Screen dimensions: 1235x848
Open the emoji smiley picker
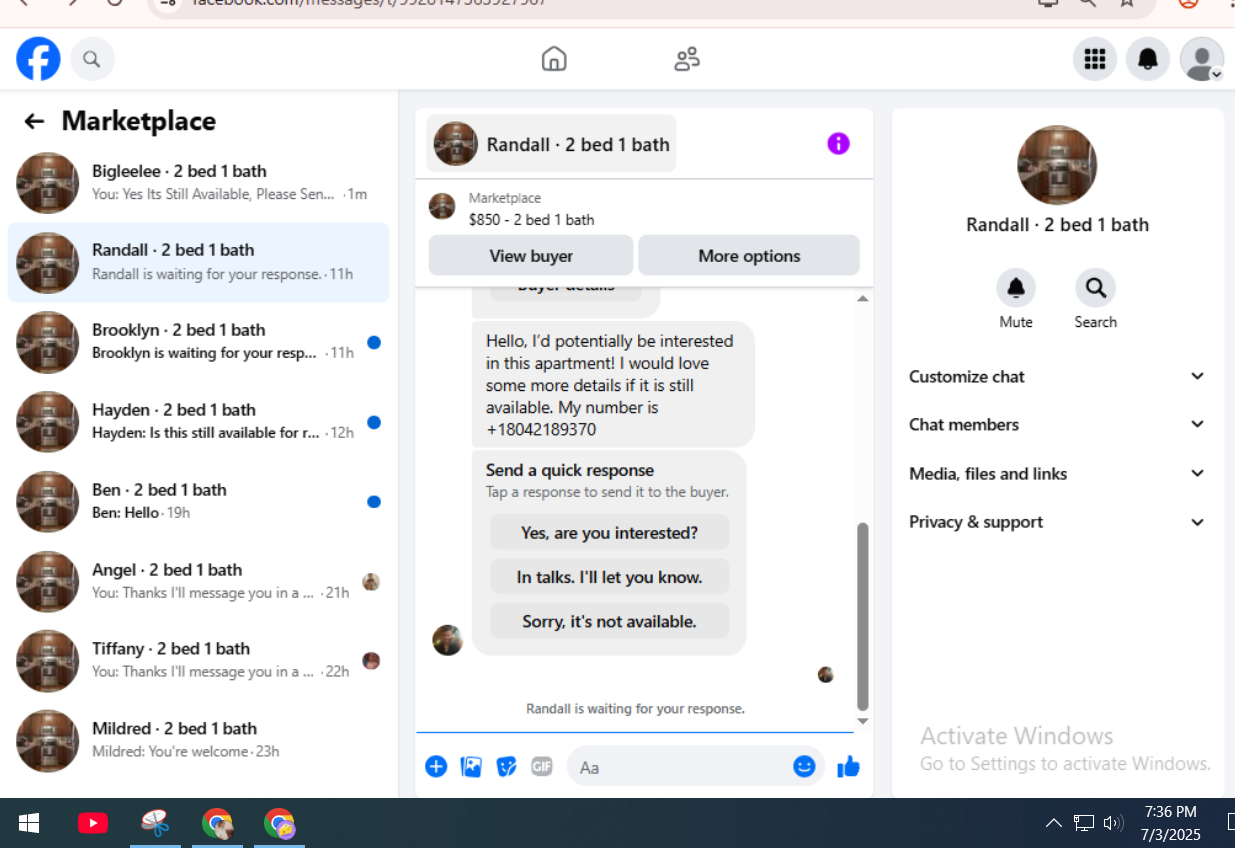(x=804, y=767)
